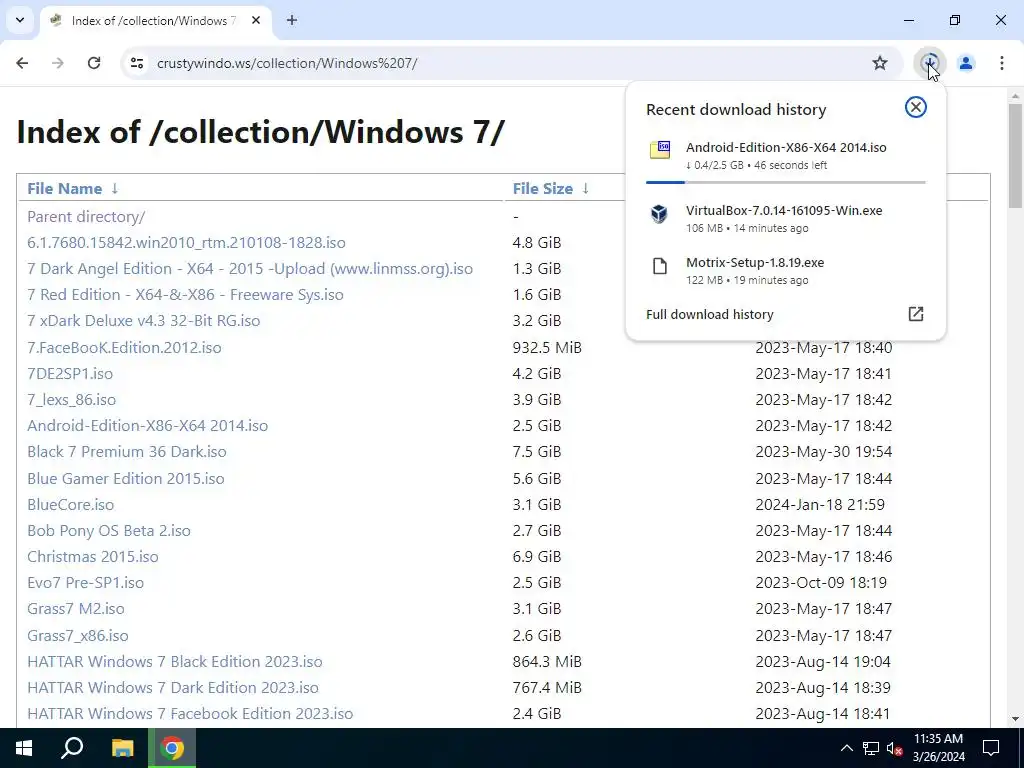Sort descending with File Size arrow
This screenshot has height=768, width=1024.
586,189
